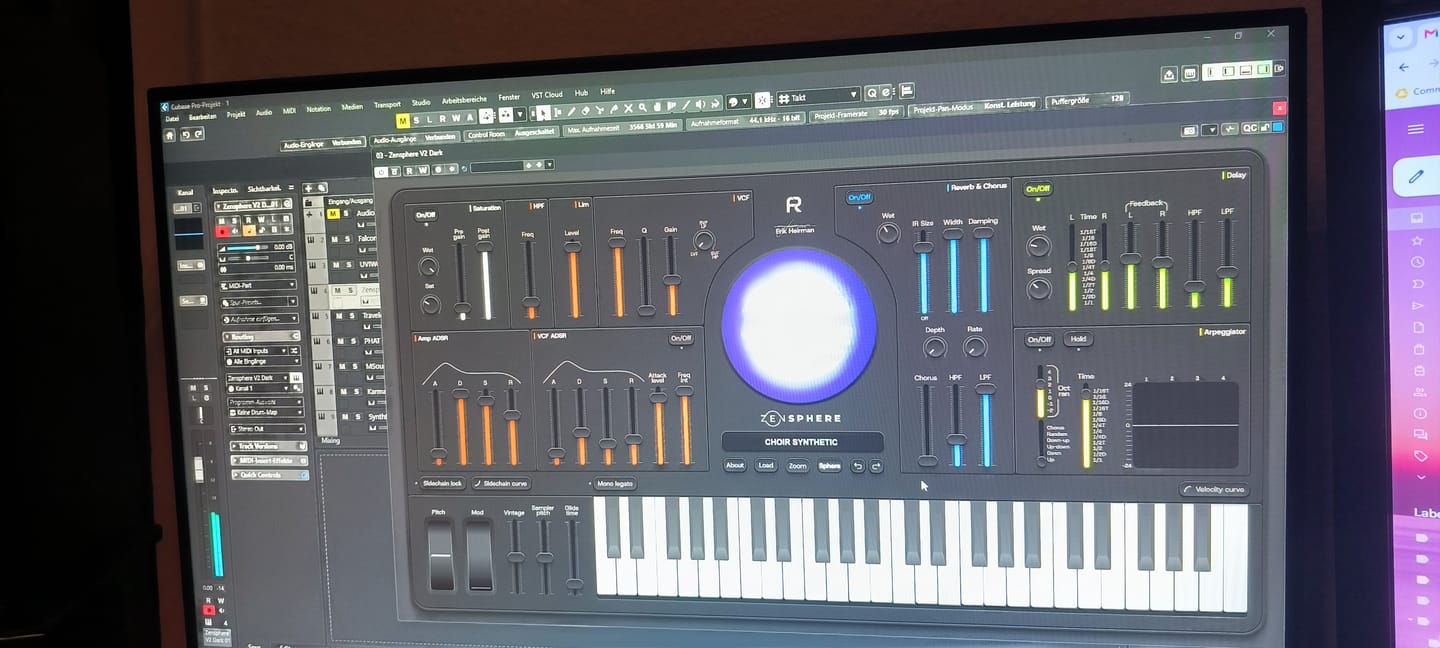Toggle VCF ADSR On/Off switch
The image size is (1440, 648).
tap(681, 339)
